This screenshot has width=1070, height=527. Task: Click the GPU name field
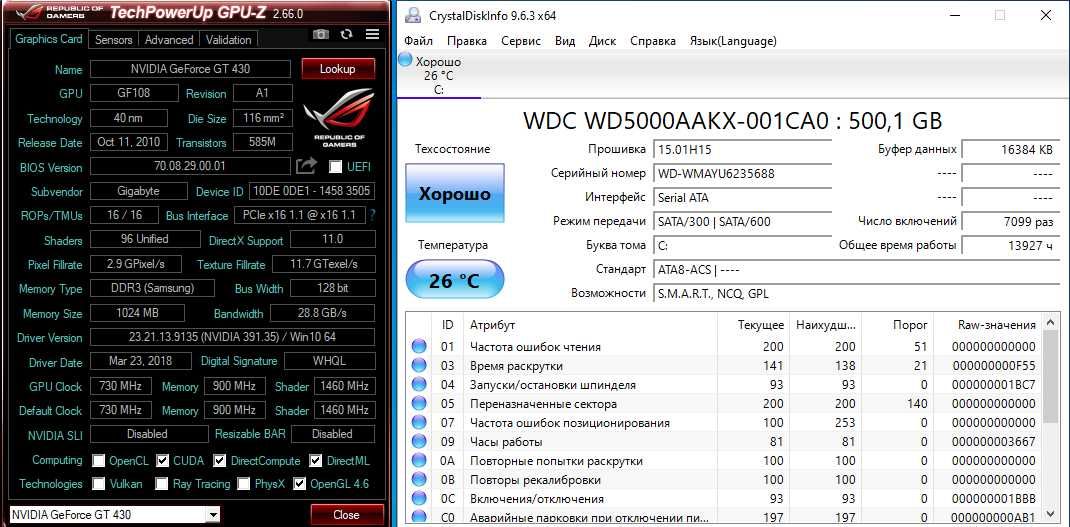pos(190,69)
